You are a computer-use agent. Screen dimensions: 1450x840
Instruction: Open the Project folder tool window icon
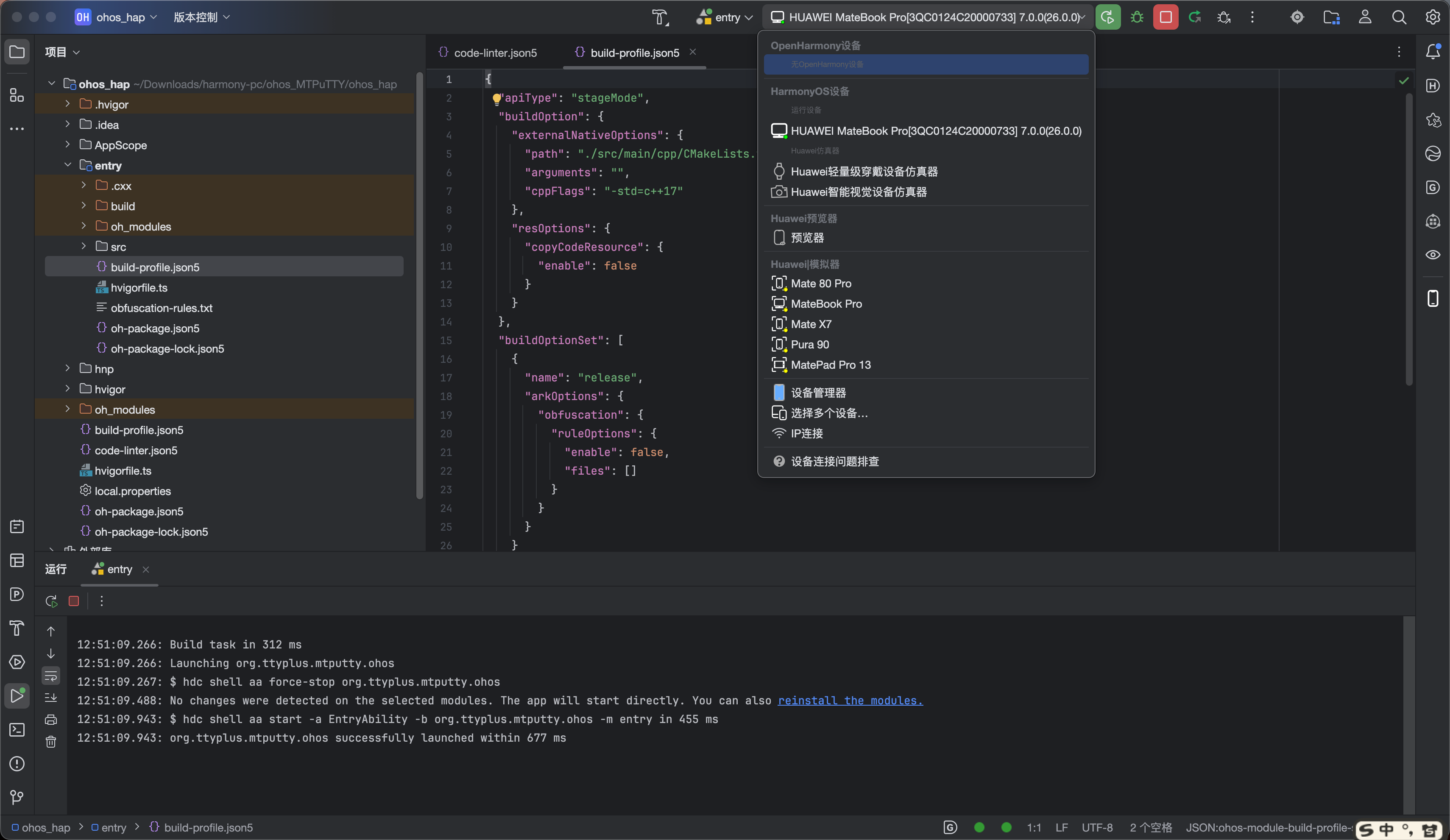pos(17,52)
